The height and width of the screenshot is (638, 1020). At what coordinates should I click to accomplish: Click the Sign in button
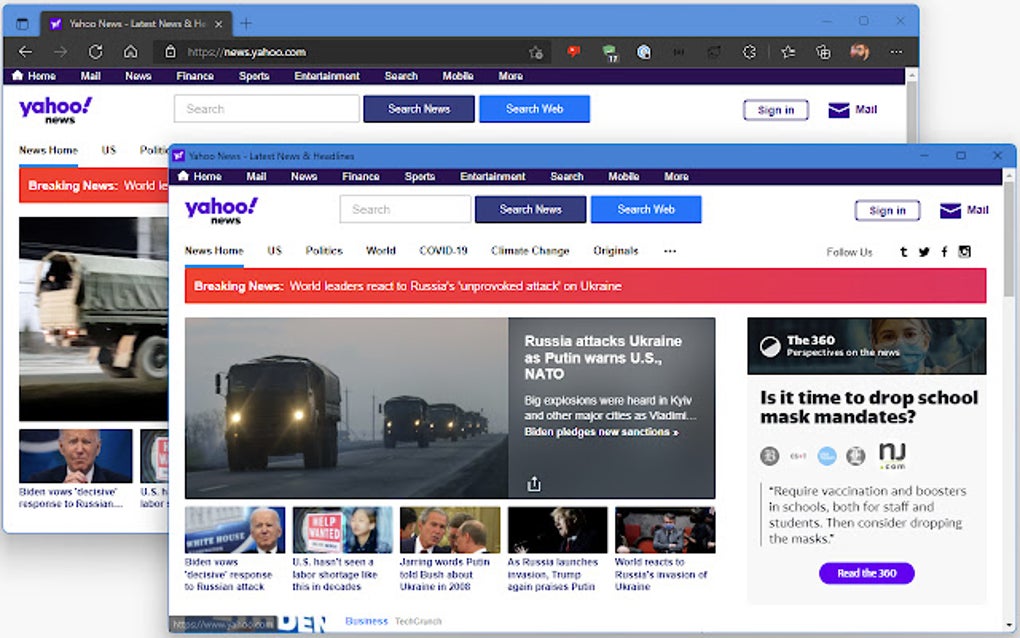tap(886, 210)
